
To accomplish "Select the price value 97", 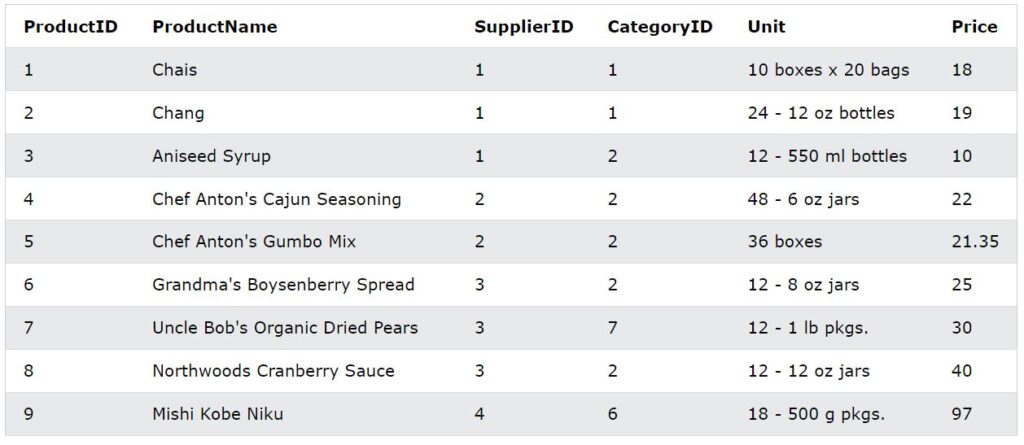I will point(962,414).
